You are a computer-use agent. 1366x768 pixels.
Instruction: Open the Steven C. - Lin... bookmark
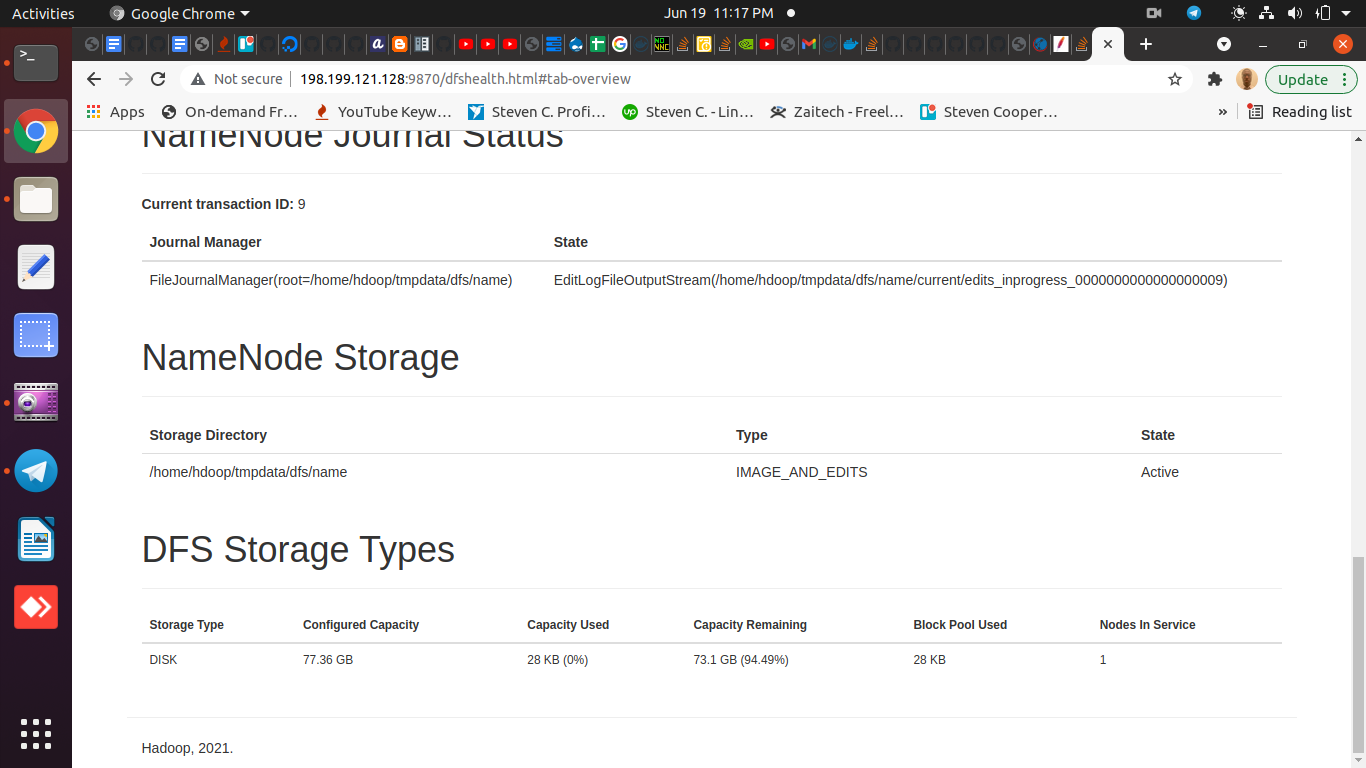[x=688, y=112]
